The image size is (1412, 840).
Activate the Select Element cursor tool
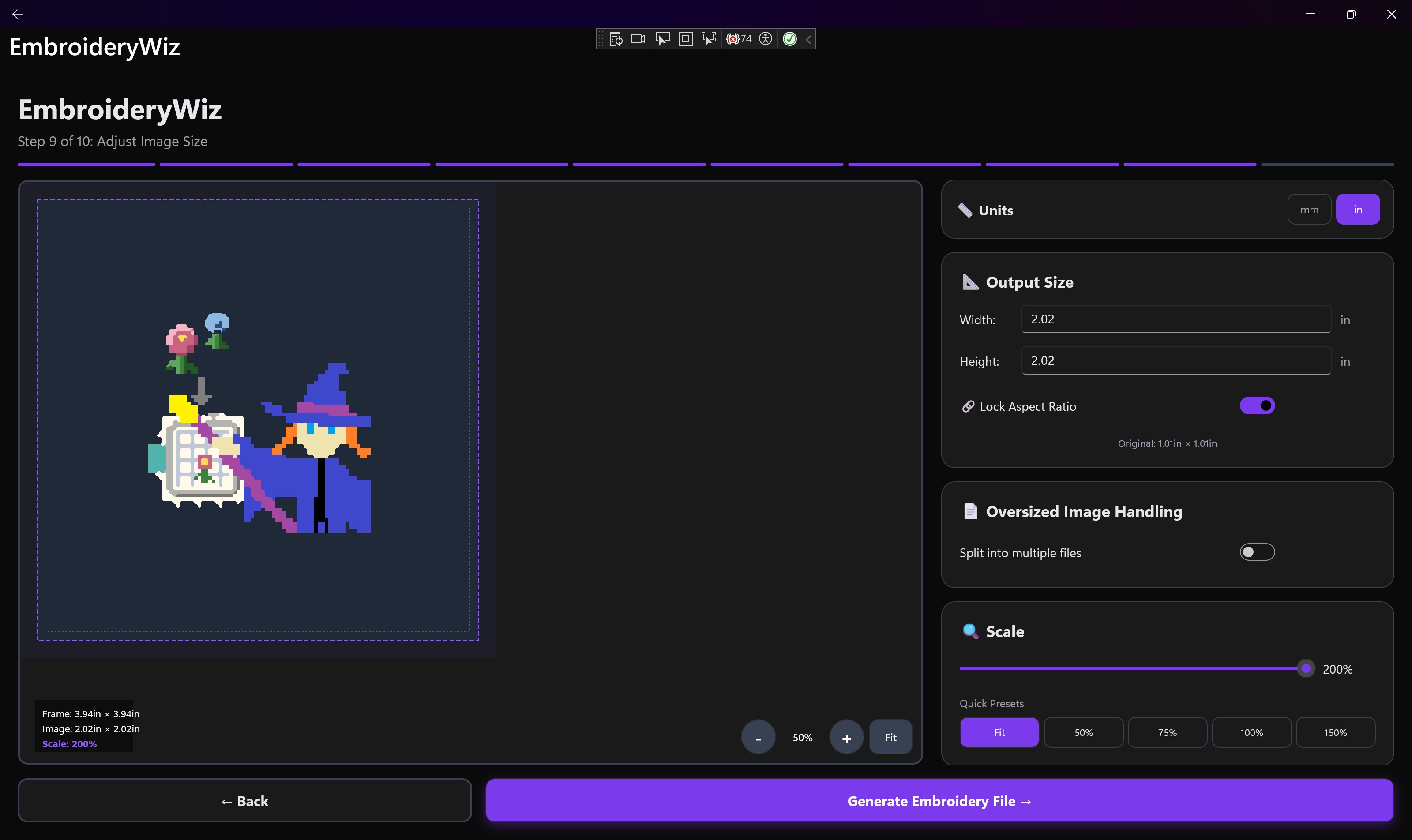pyautogui.click(x=662, y=39)
